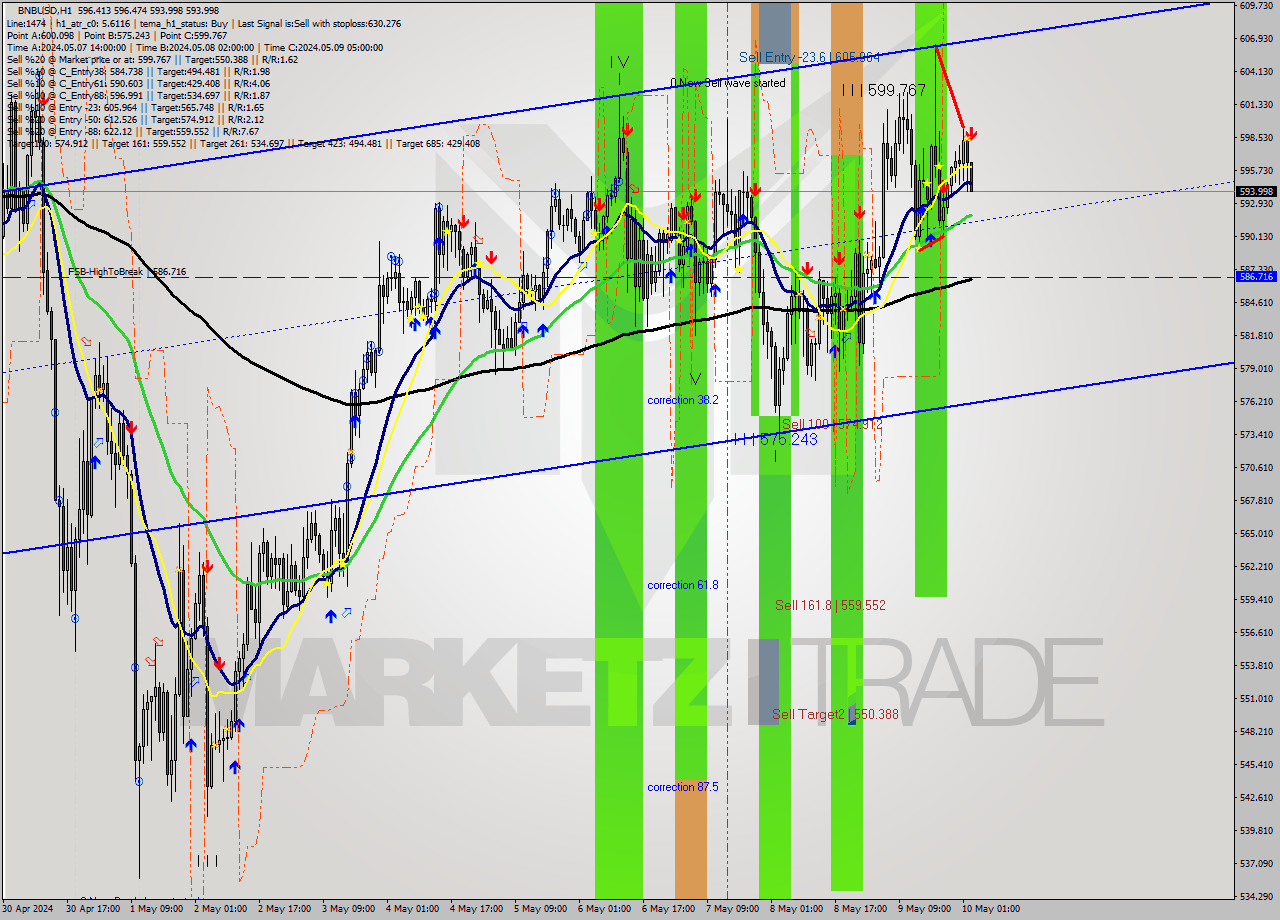Click the 609.730 price axis label
The width and height of the screenshot is (1280, 920).
pos(1256,6)
